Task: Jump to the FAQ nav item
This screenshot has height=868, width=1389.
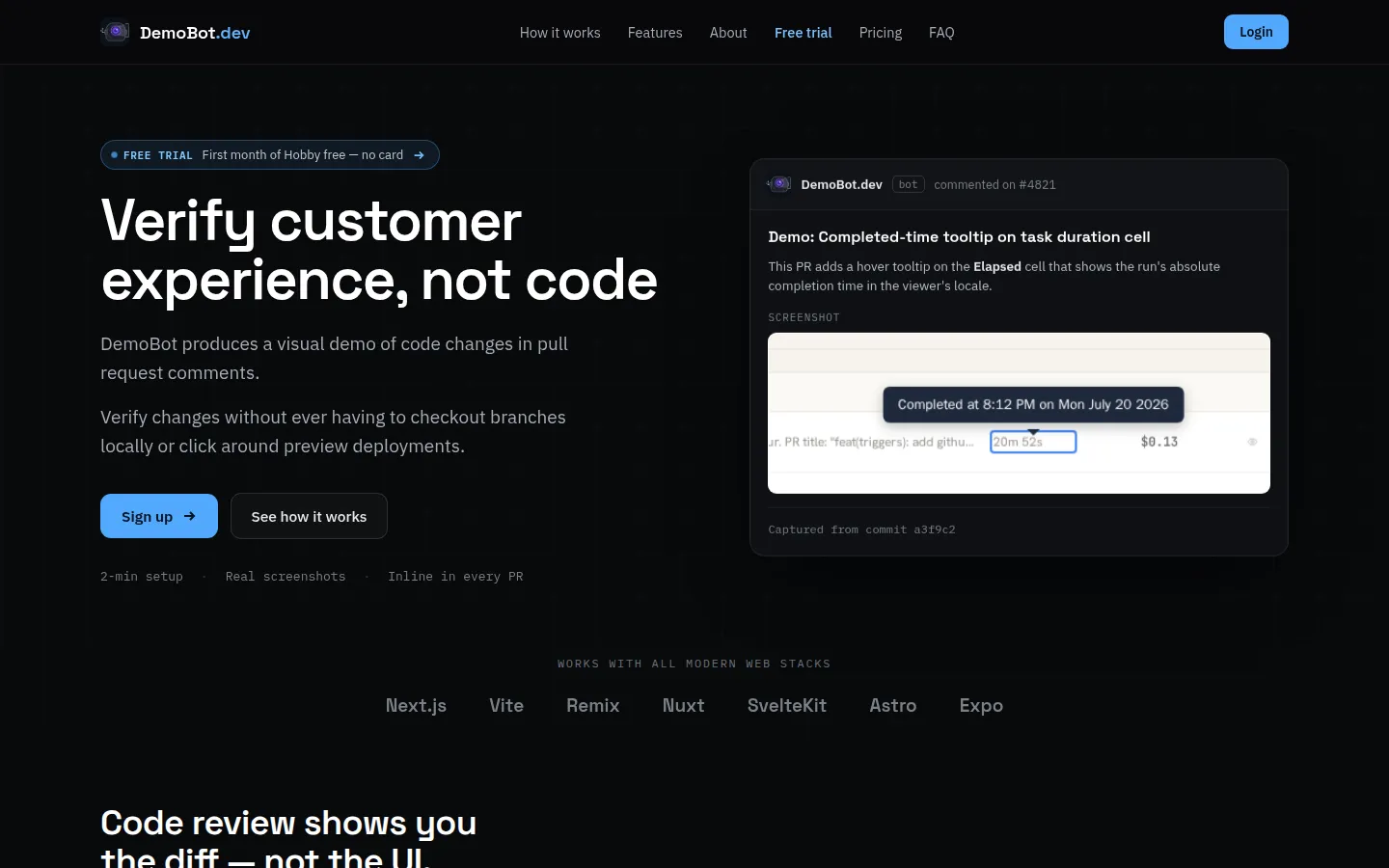Action: pyautogui.click(x=941, y=33)
